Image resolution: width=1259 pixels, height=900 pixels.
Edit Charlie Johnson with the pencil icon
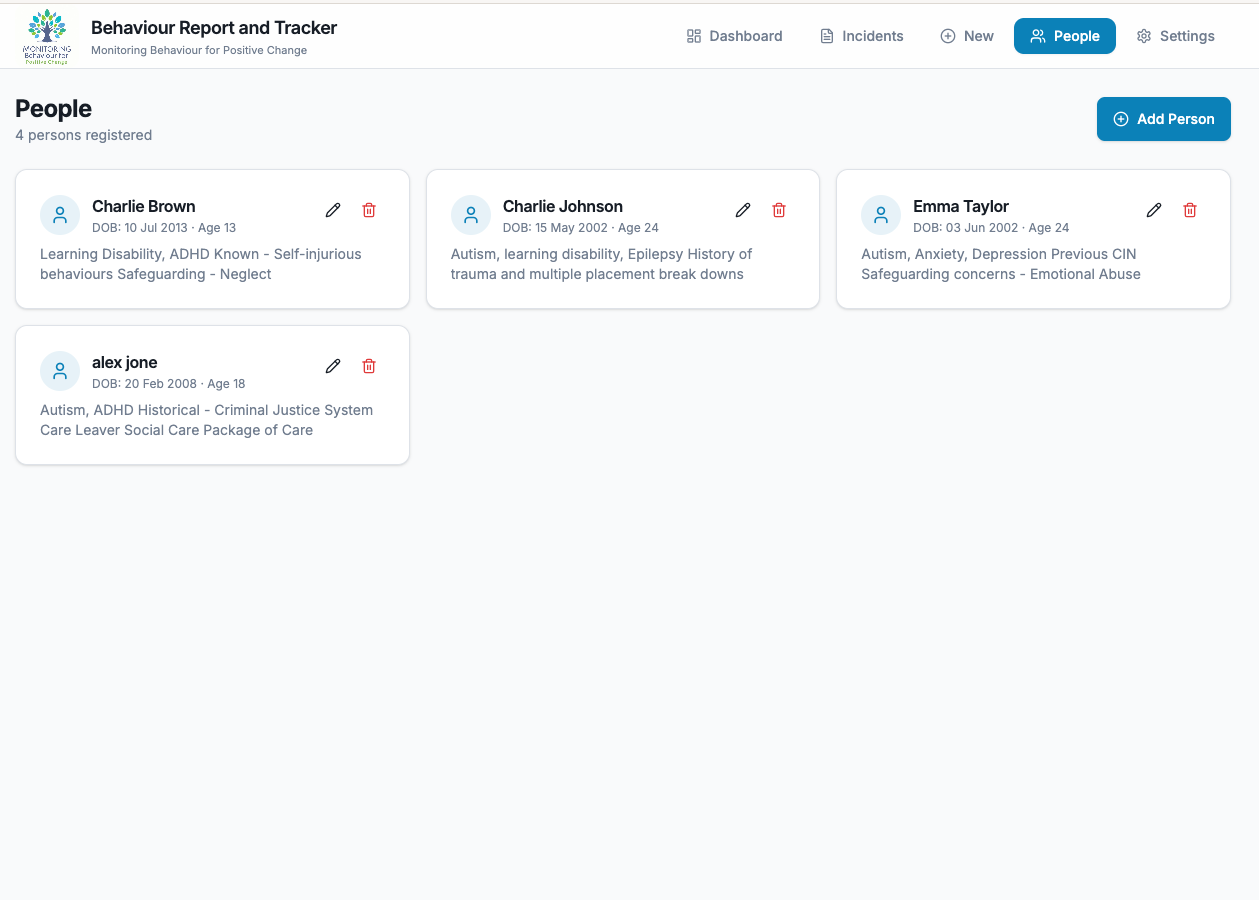(743, 210)
